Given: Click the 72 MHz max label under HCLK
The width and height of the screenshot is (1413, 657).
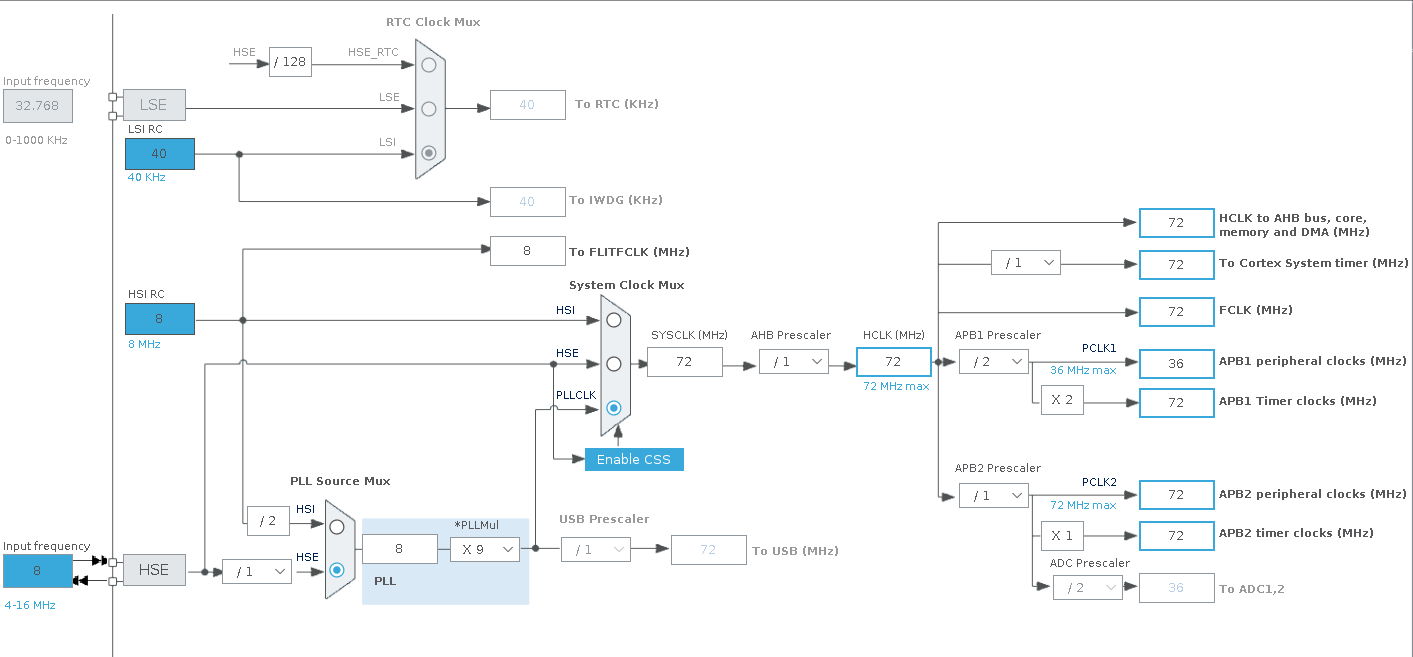Looking at the screenshot, I should point(896,386).
